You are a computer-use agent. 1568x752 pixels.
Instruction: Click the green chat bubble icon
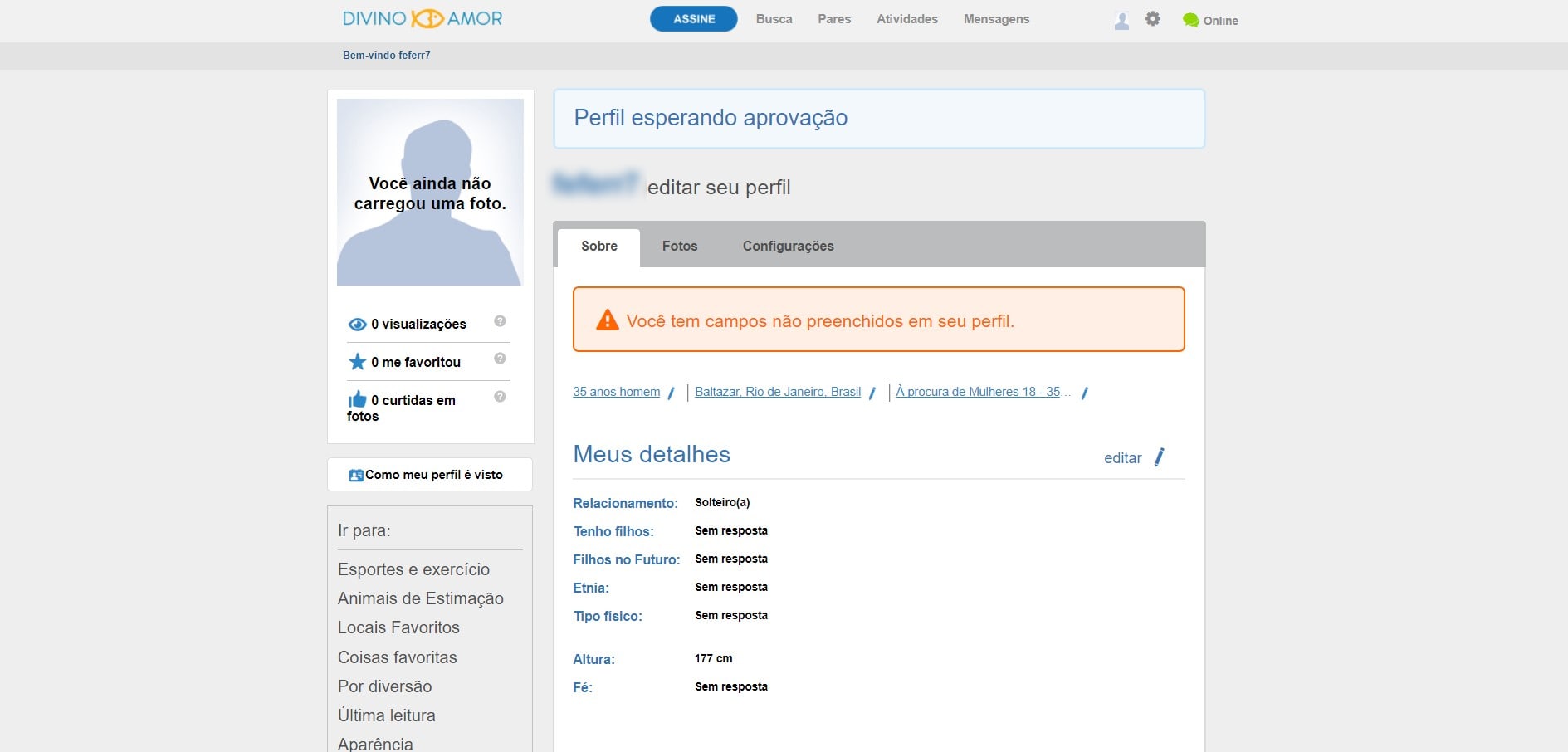[1191, 20]
